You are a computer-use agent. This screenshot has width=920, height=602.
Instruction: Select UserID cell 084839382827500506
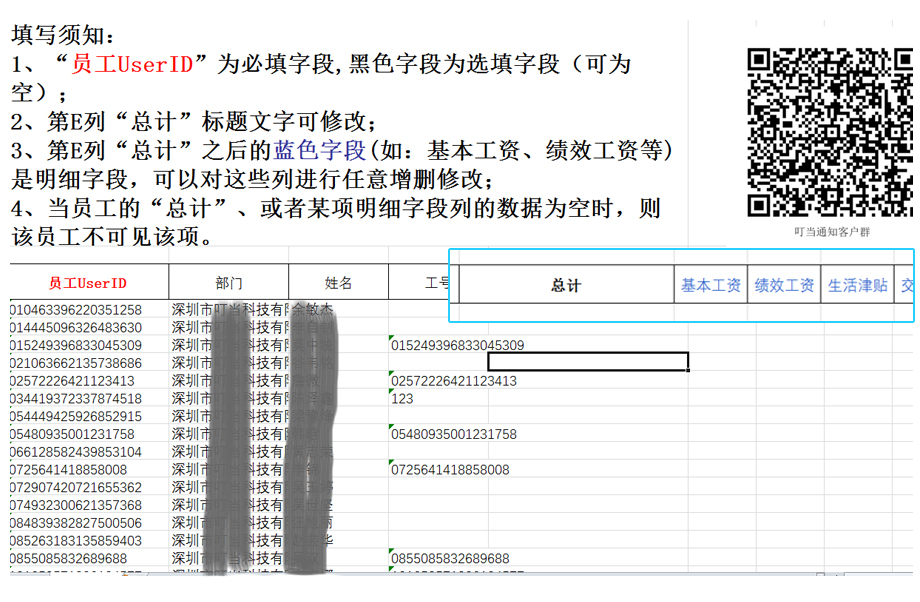pyautogui.click(x=76, y=523)
